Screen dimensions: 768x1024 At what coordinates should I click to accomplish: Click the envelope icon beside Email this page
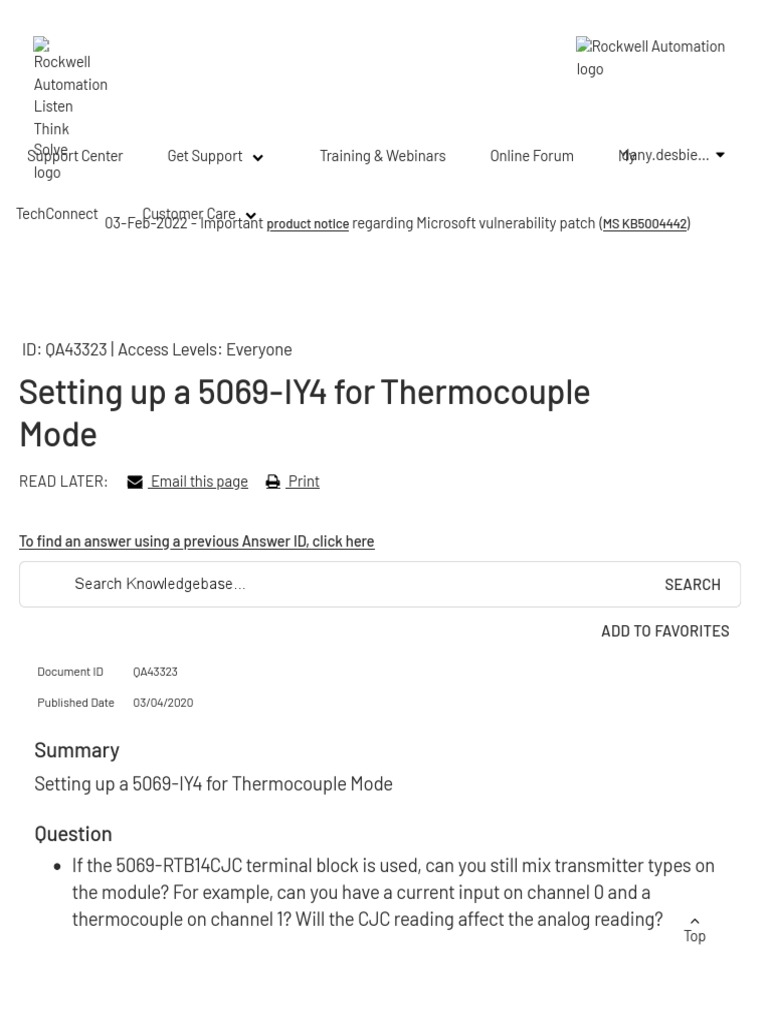coord(135,482)
